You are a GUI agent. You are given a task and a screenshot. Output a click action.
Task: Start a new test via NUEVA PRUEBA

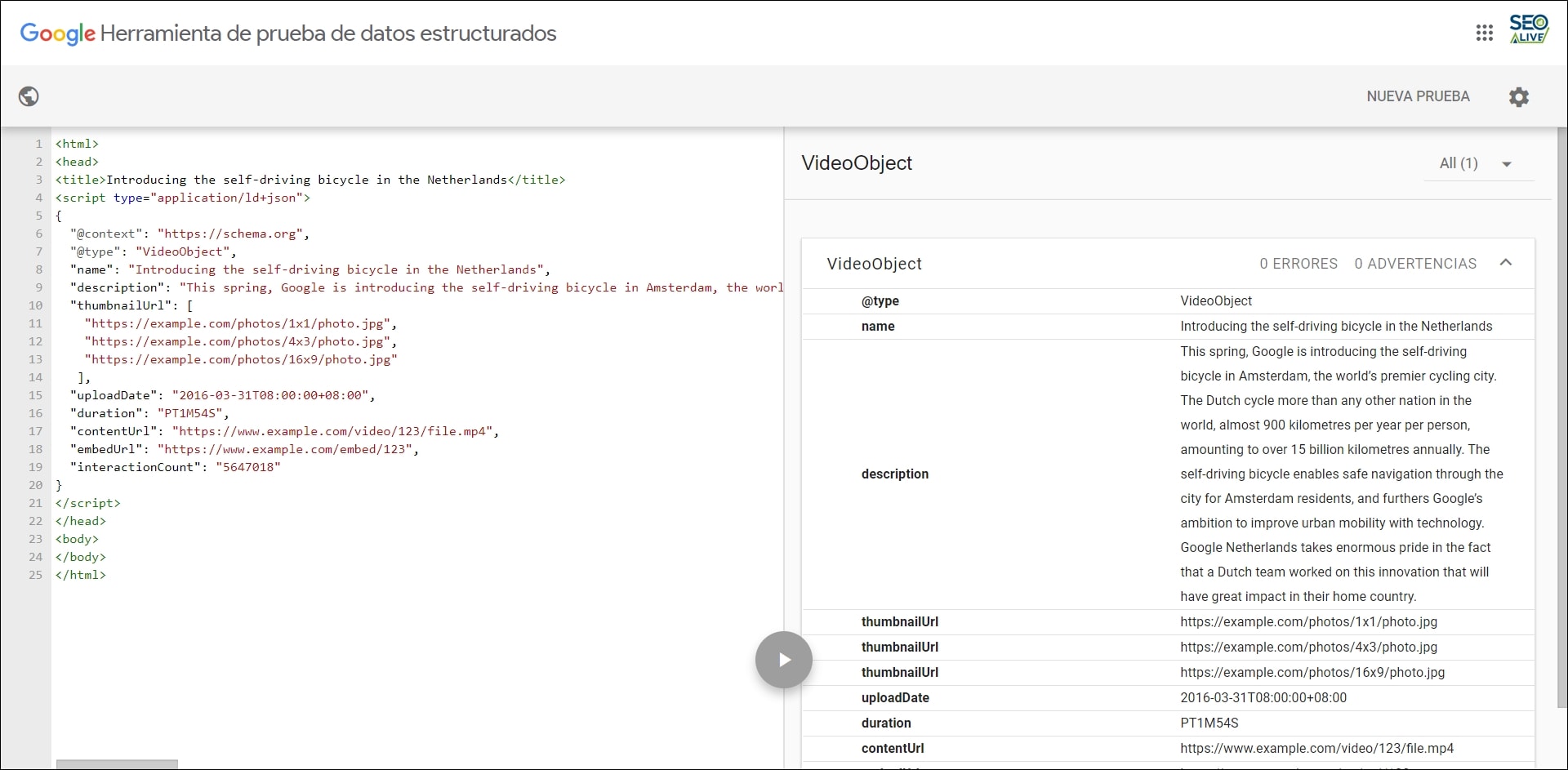pos(1418,96)
